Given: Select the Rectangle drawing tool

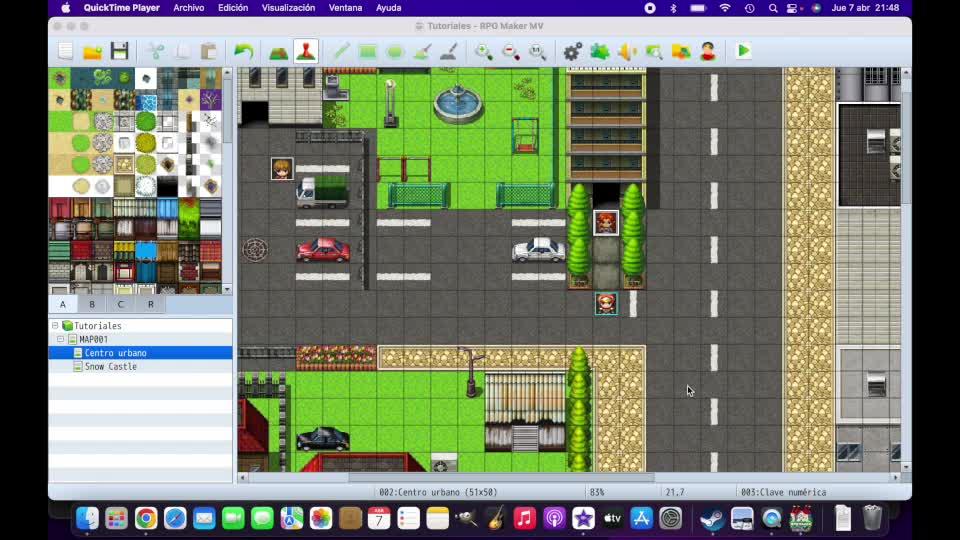Looking at the screenshot, I should click(367, 51).
